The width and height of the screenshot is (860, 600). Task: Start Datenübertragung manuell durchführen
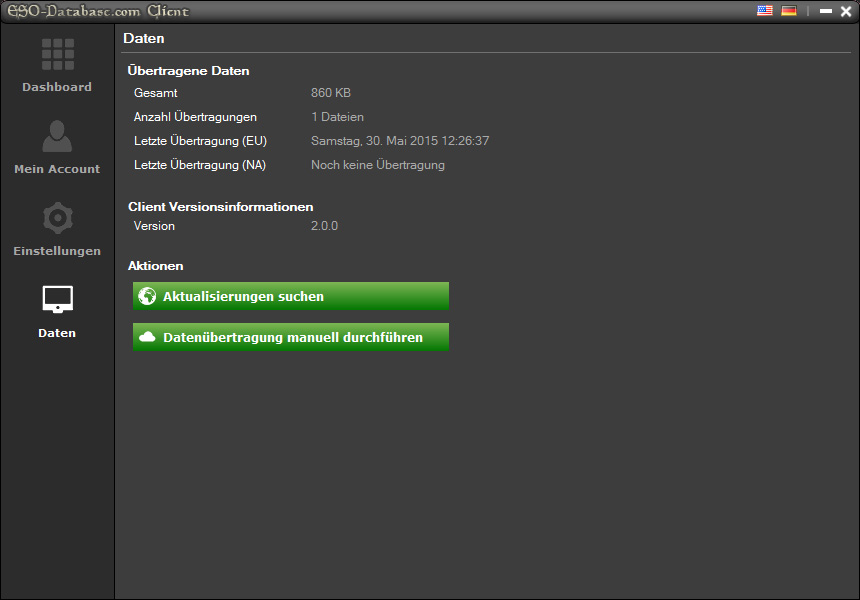point(291,337)
